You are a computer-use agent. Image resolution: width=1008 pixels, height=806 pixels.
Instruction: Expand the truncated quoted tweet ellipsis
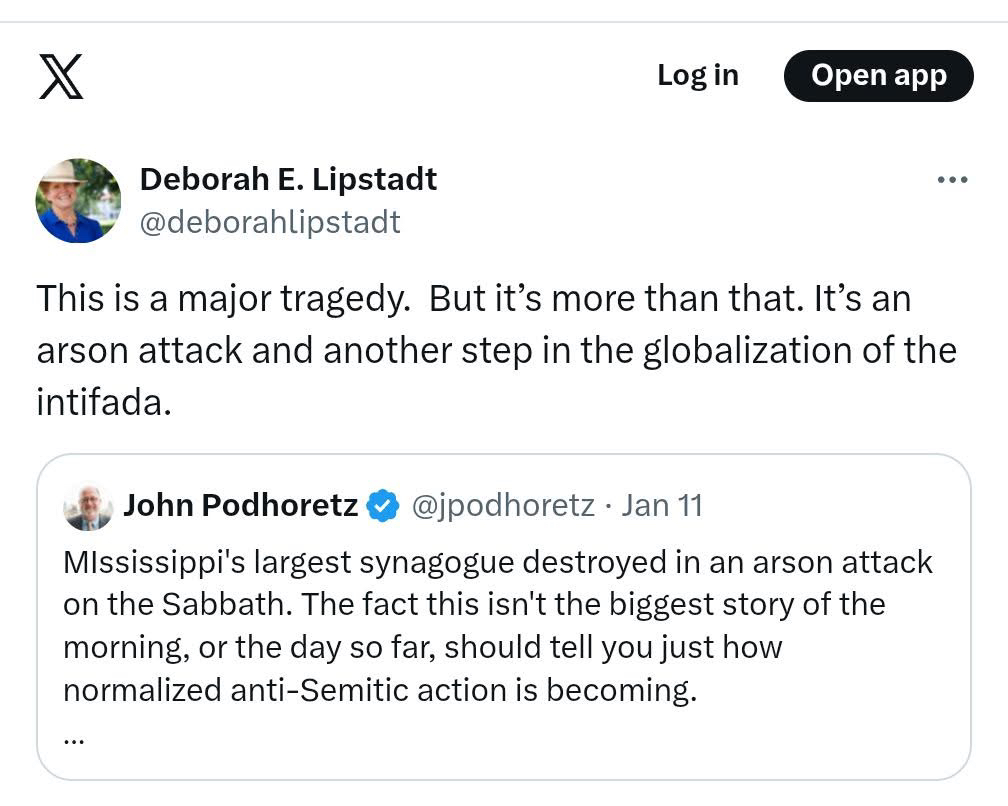[x=74, y=737]
